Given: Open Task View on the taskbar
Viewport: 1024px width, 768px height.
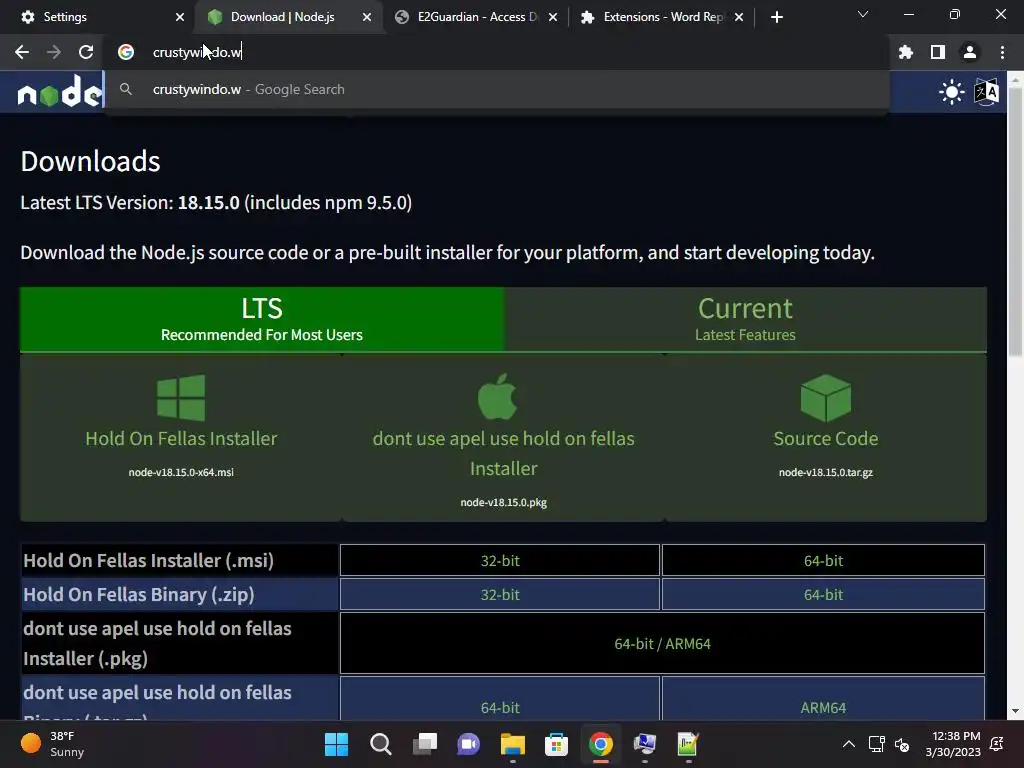Looking at the screenshot, I should pos(424,744).
